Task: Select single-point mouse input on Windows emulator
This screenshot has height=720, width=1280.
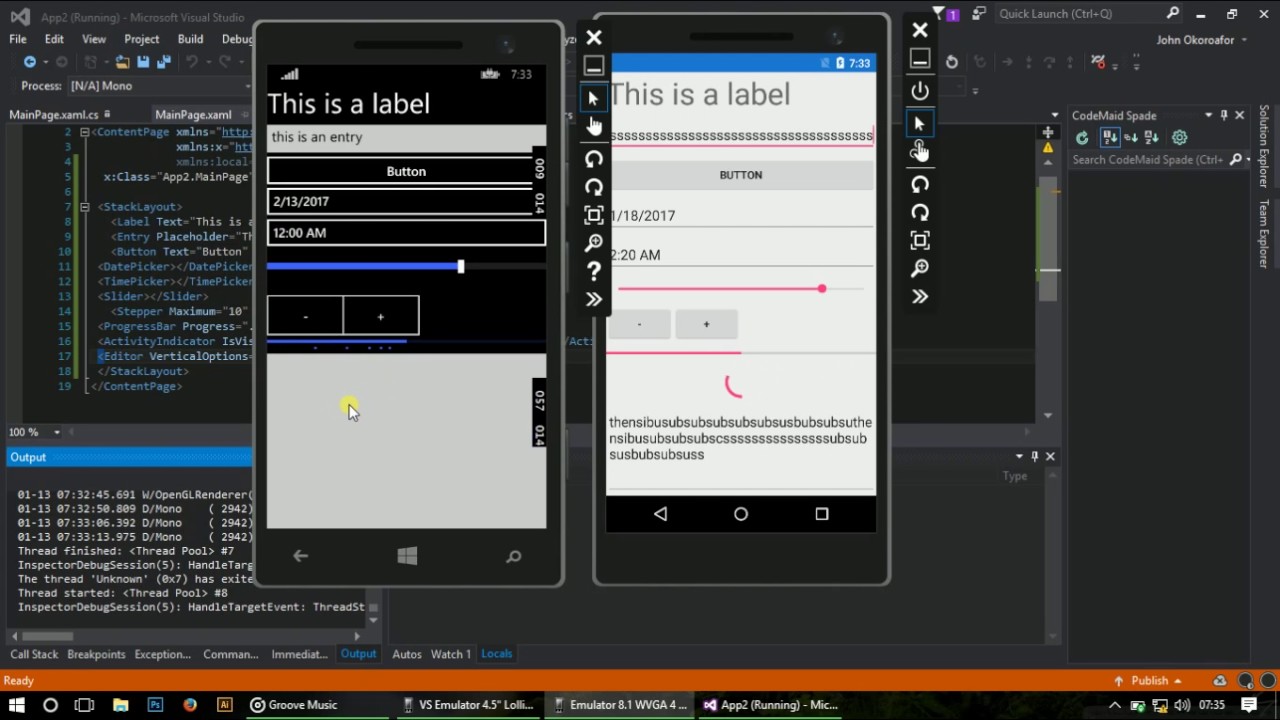Action: pos(594,98)
